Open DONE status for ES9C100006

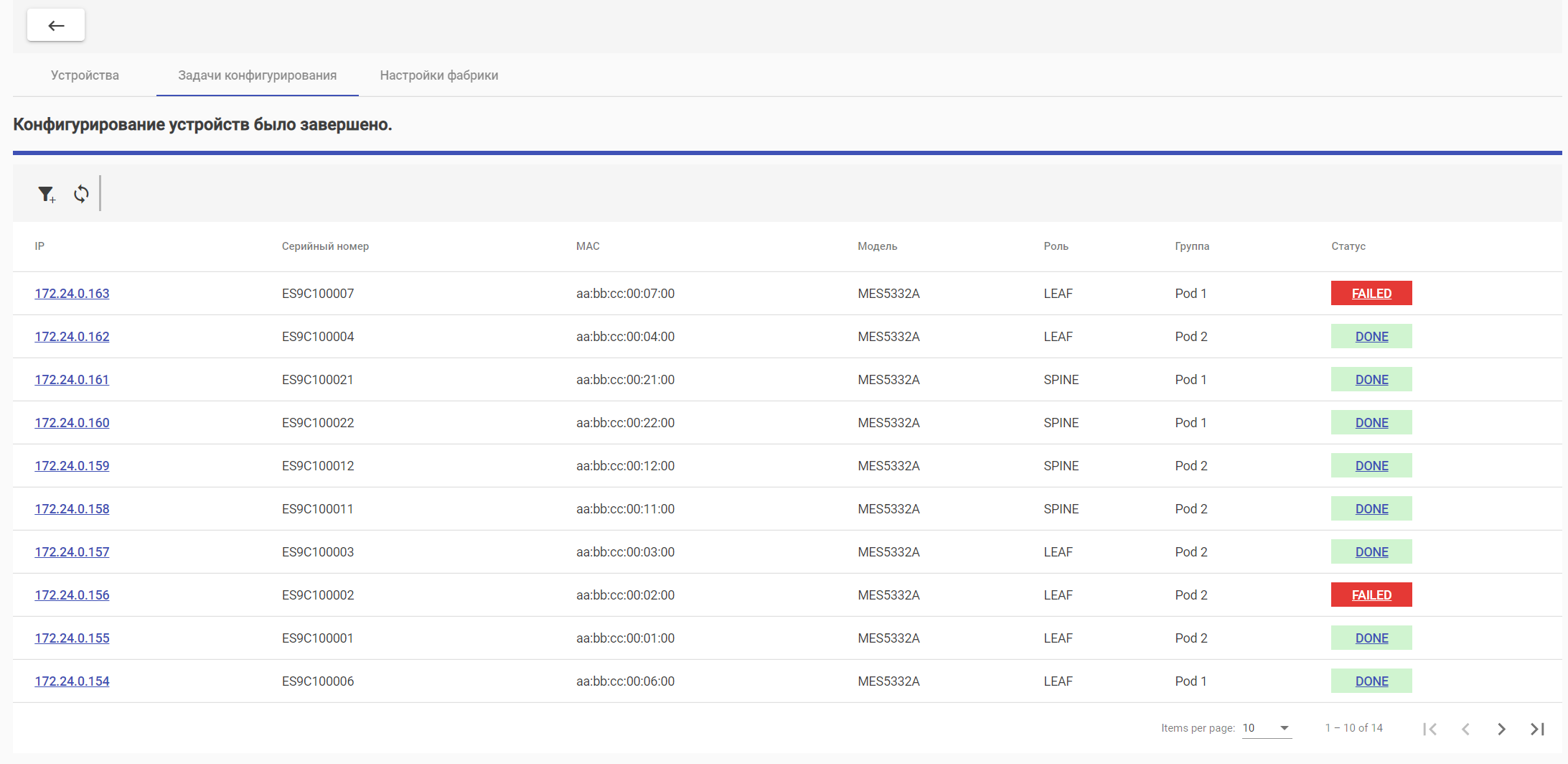click(1371, 681)
